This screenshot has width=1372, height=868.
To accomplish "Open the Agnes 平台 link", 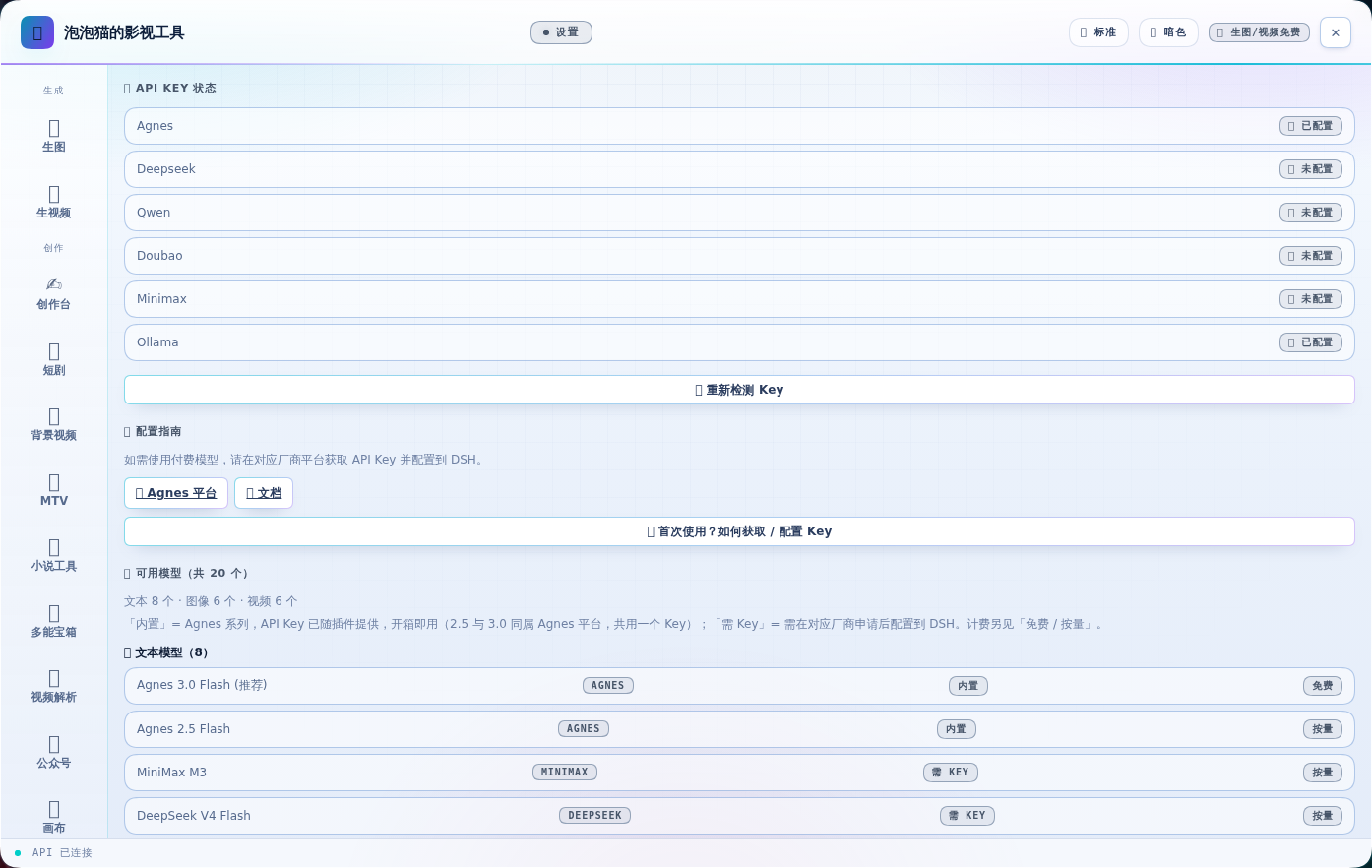I will pos(176,493).
